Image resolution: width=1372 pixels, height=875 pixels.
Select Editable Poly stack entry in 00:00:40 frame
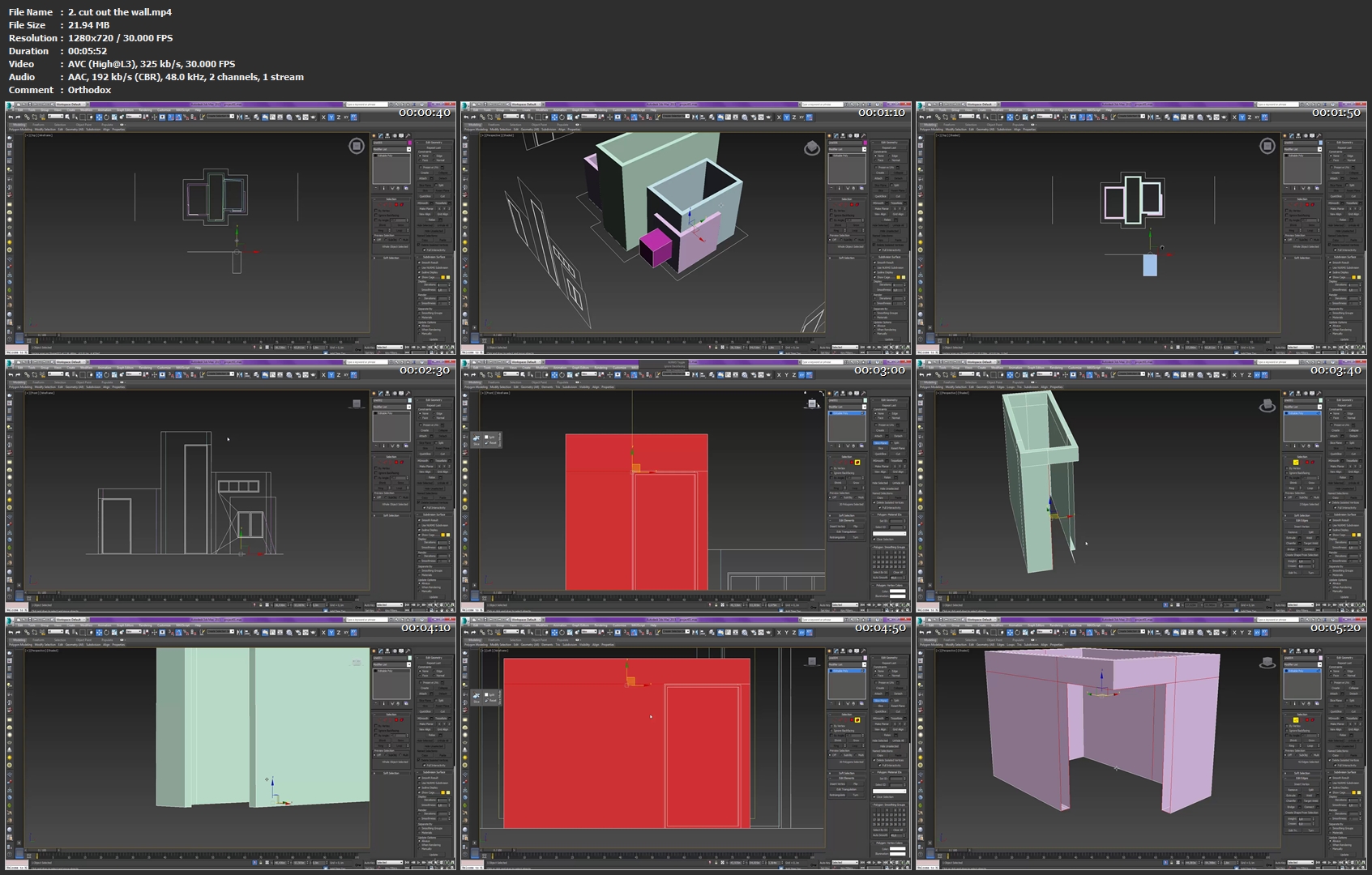pos(391,156)
